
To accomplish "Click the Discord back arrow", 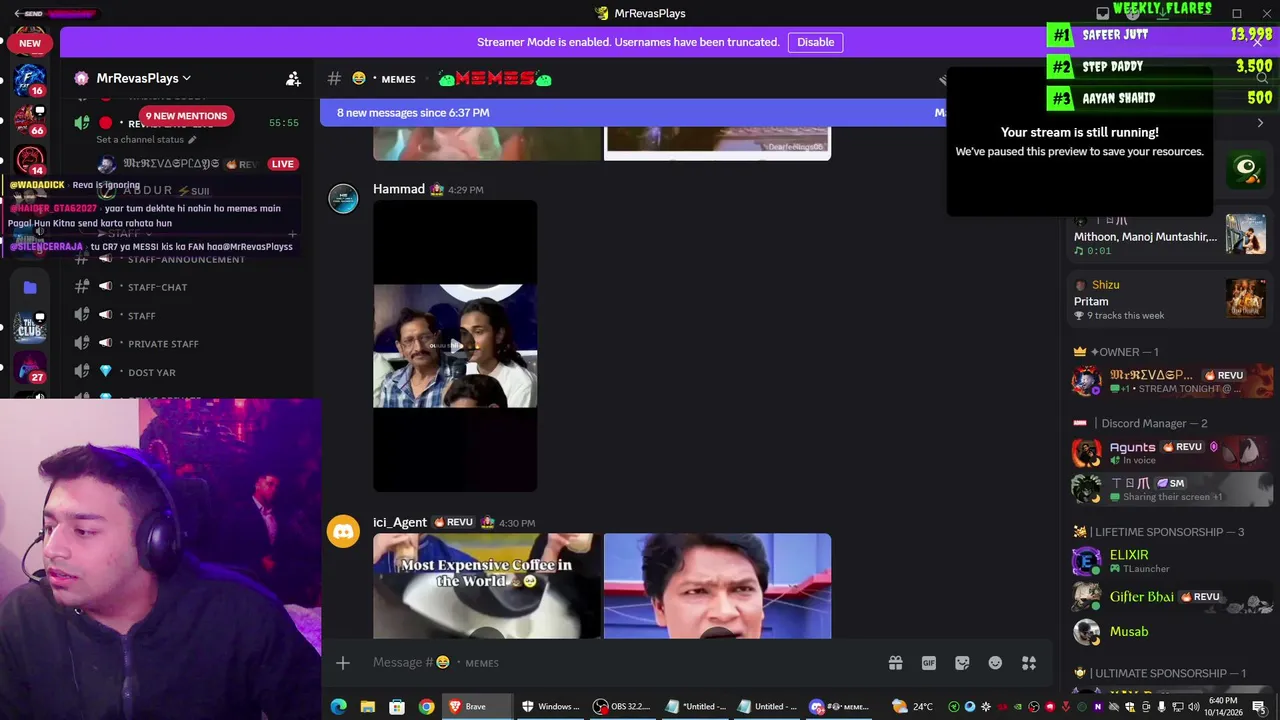I will tap(19, 13).
